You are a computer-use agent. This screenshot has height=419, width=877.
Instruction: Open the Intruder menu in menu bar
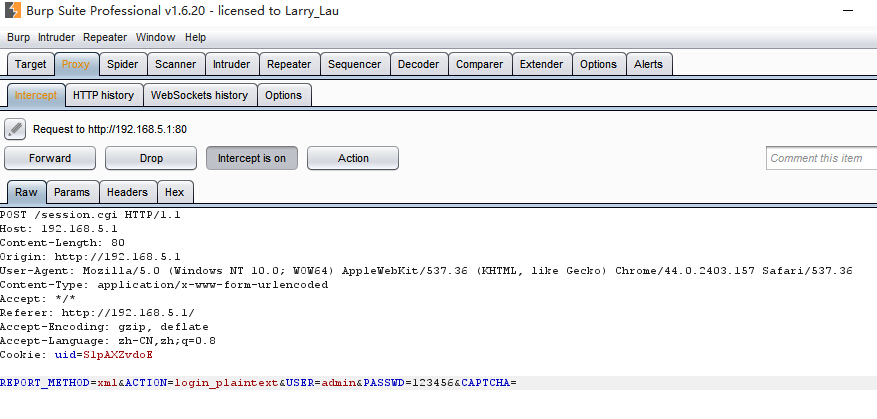click(x=56, y=37)
